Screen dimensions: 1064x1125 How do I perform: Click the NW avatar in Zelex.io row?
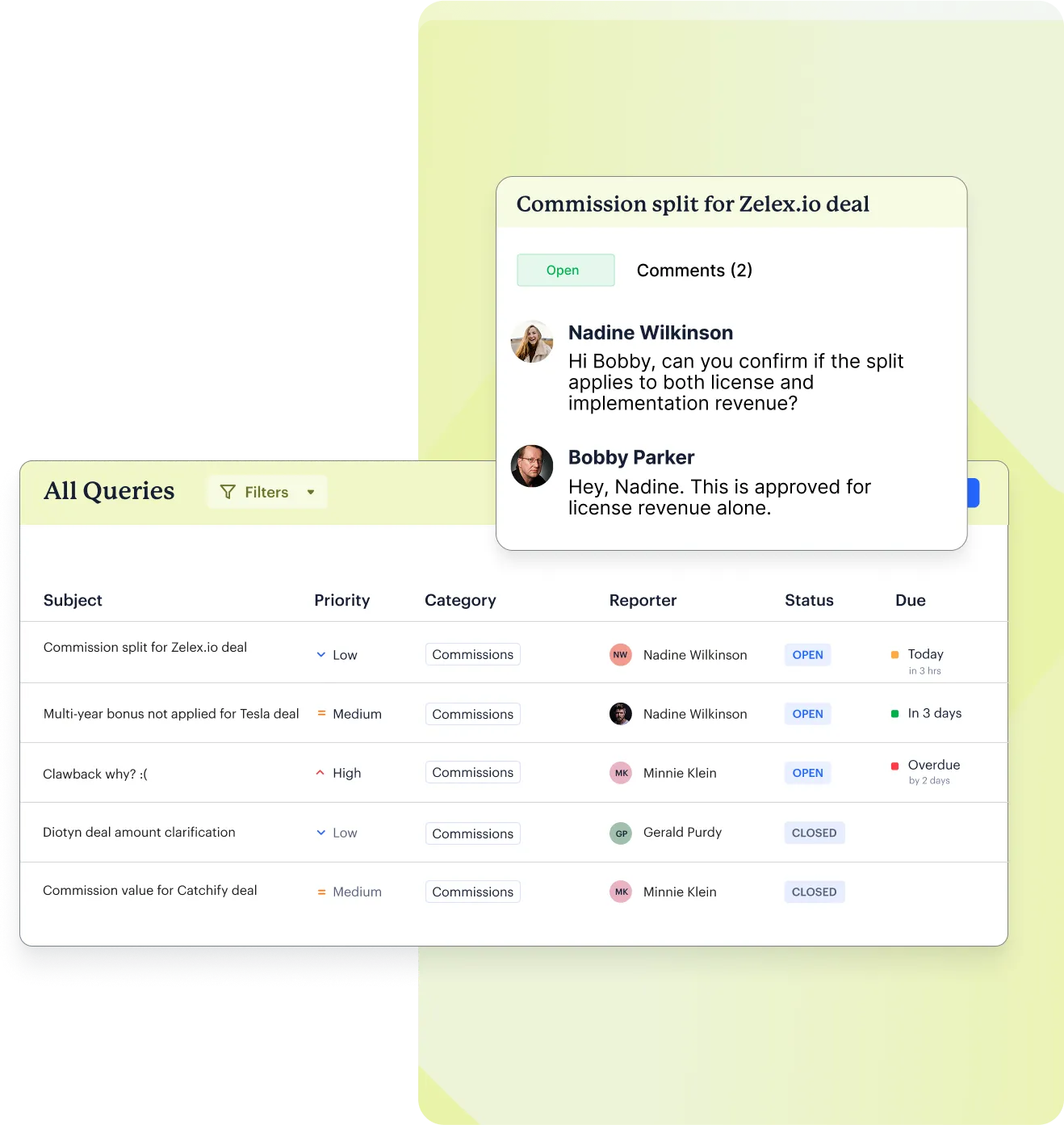(x=620, y=655)
